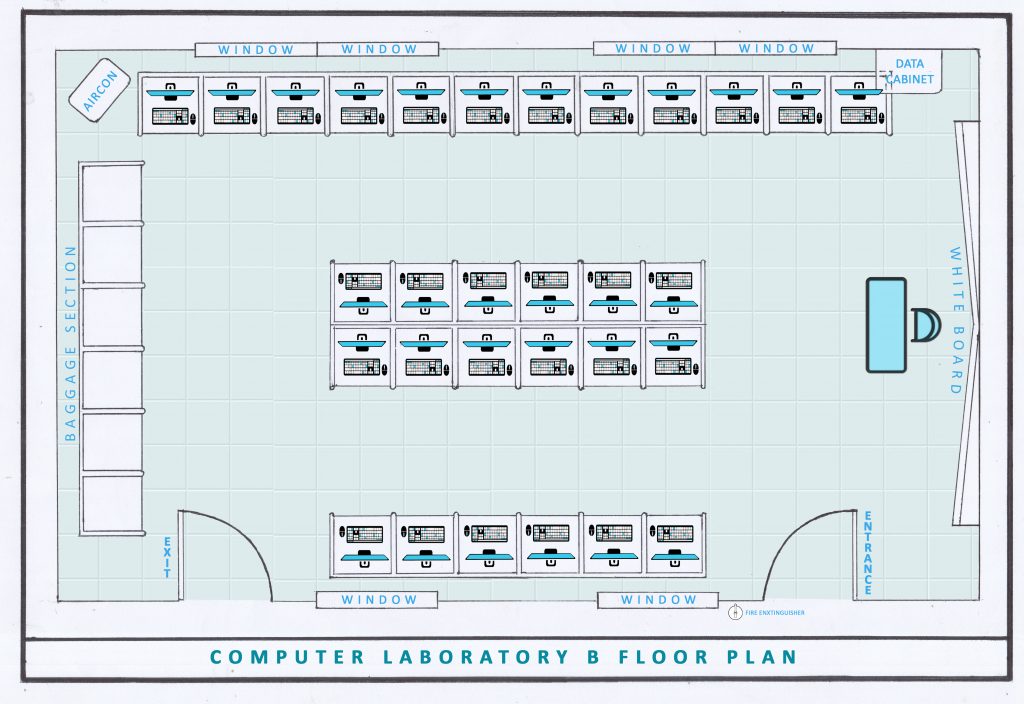Click the fire extinguisher symbol

coord(734,612)
